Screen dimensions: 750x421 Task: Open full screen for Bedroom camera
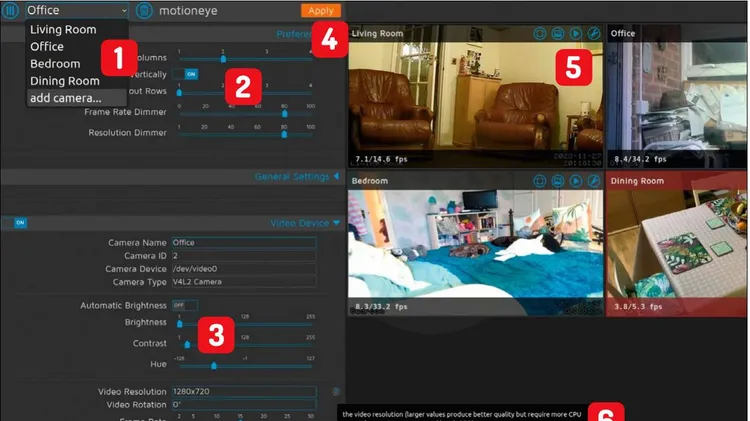click(x=540, y=181)
